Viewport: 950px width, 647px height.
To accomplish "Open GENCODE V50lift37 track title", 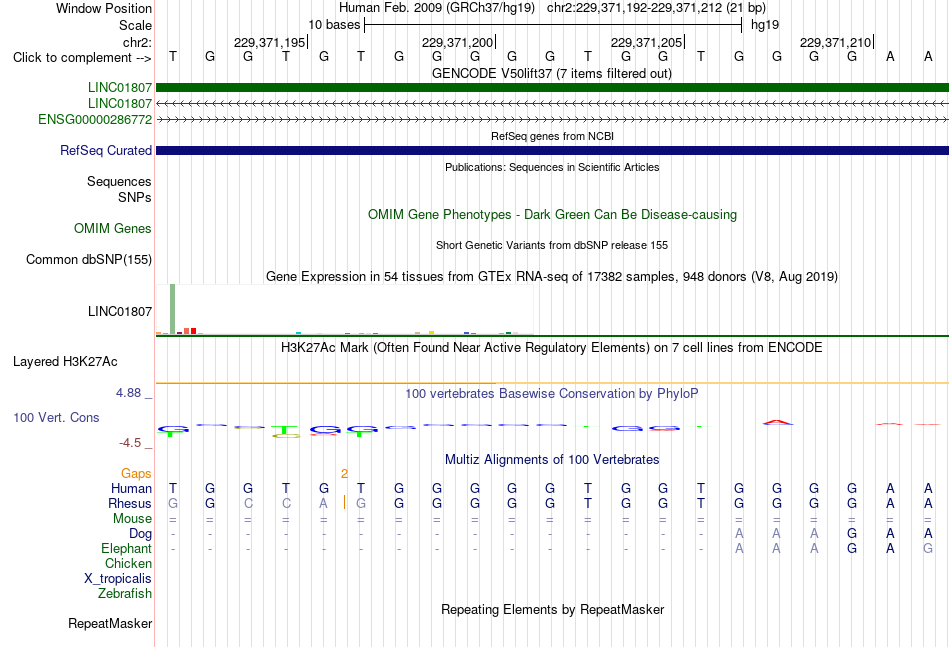I will coord(552,73).
